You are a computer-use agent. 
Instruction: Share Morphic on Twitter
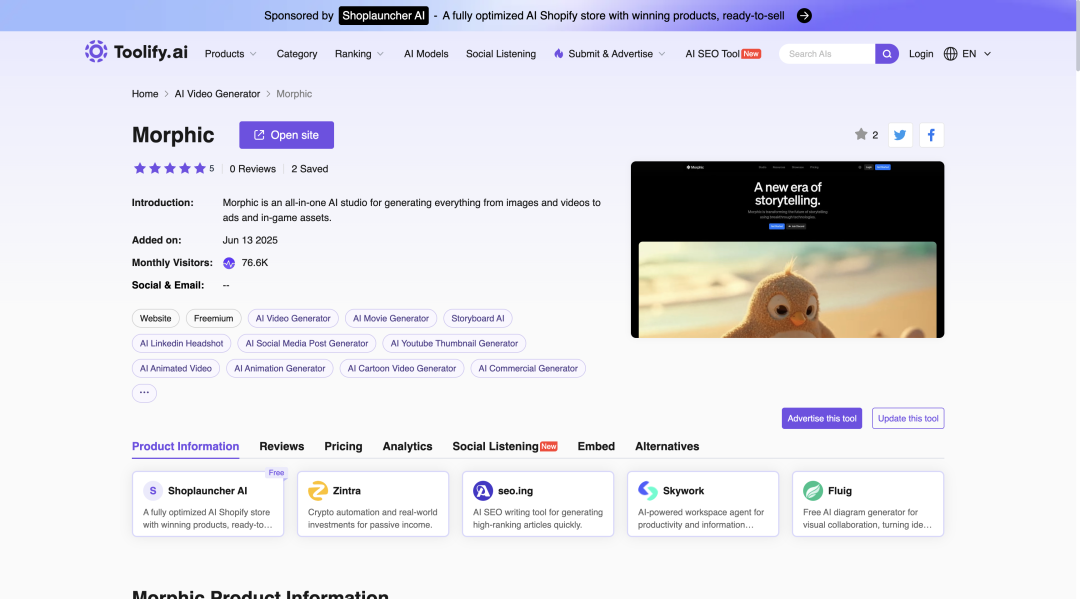coord(900,135)
